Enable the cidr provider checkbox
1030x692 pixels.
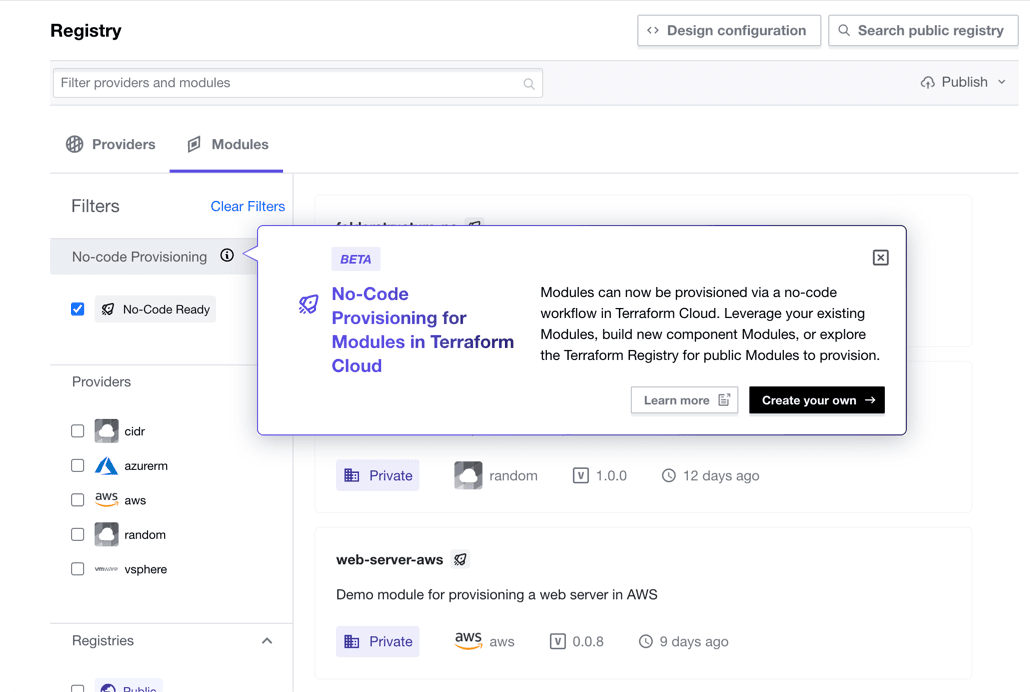coord(78,431)
